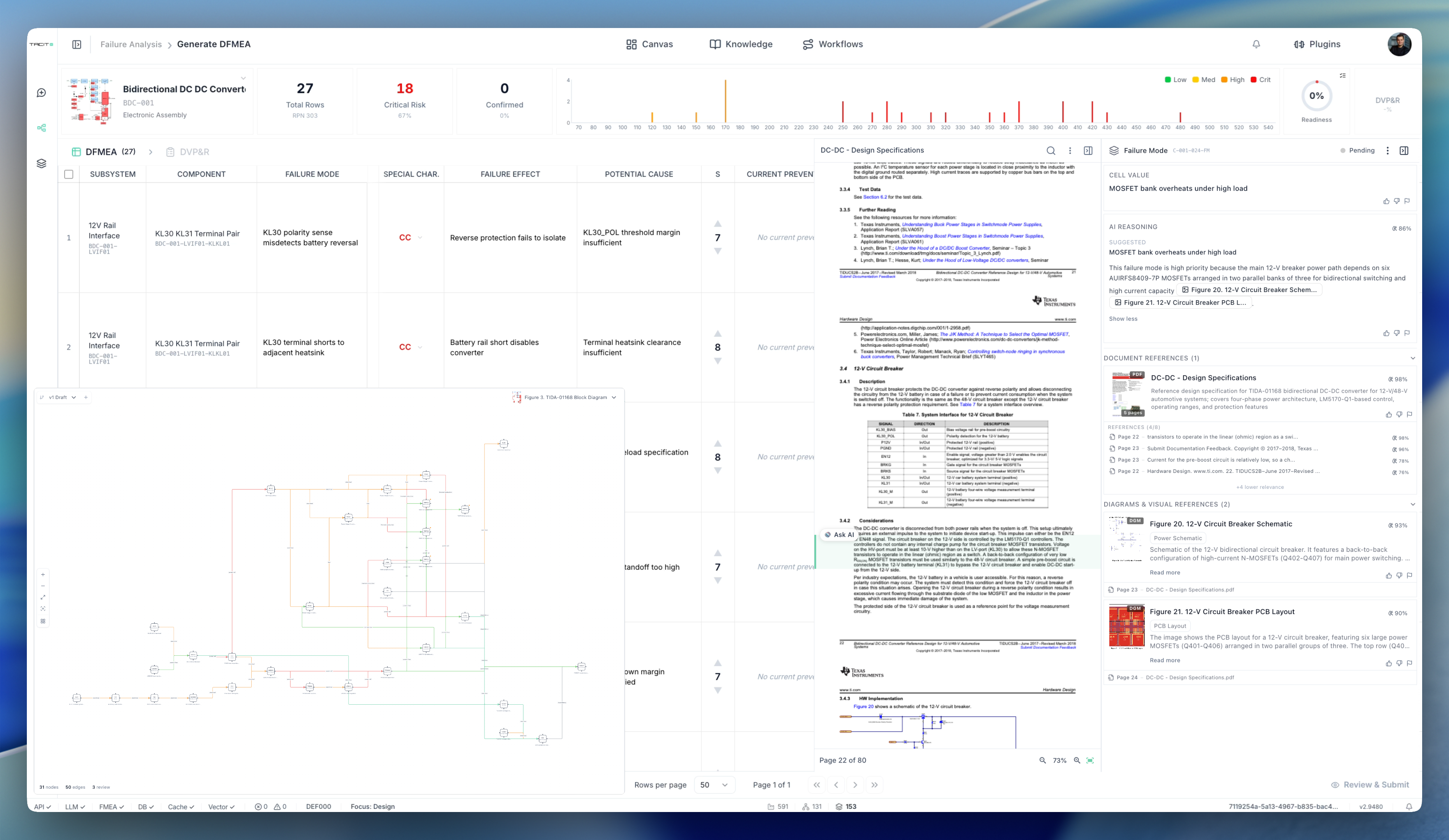Image resolution: width=1449 pixels, height=840 pixels.
Task: Thumbs up the AI Reasoning card
Action: [1386, 333]
